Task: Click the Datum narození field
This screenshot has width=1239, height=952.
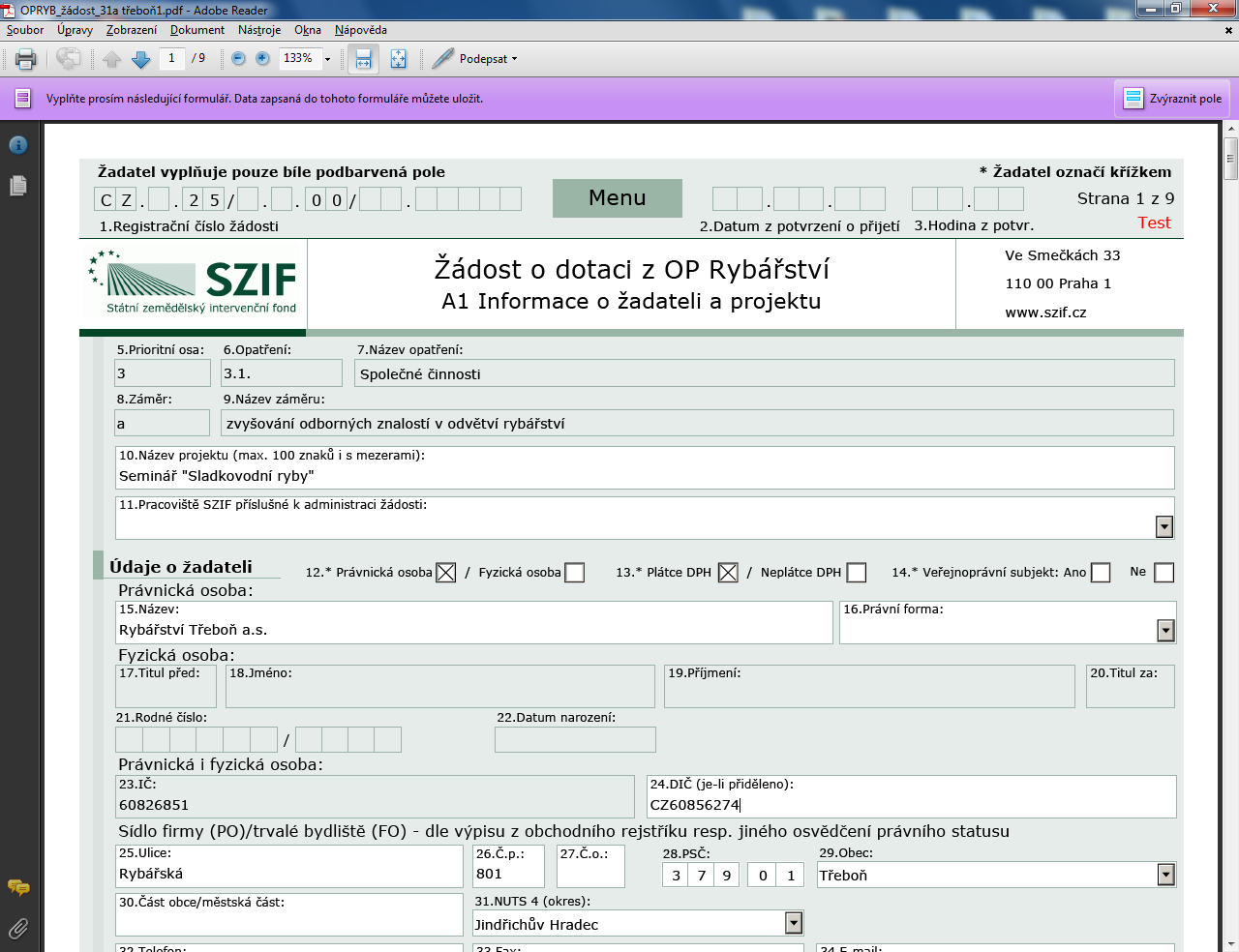Action: tap(575, 740)
